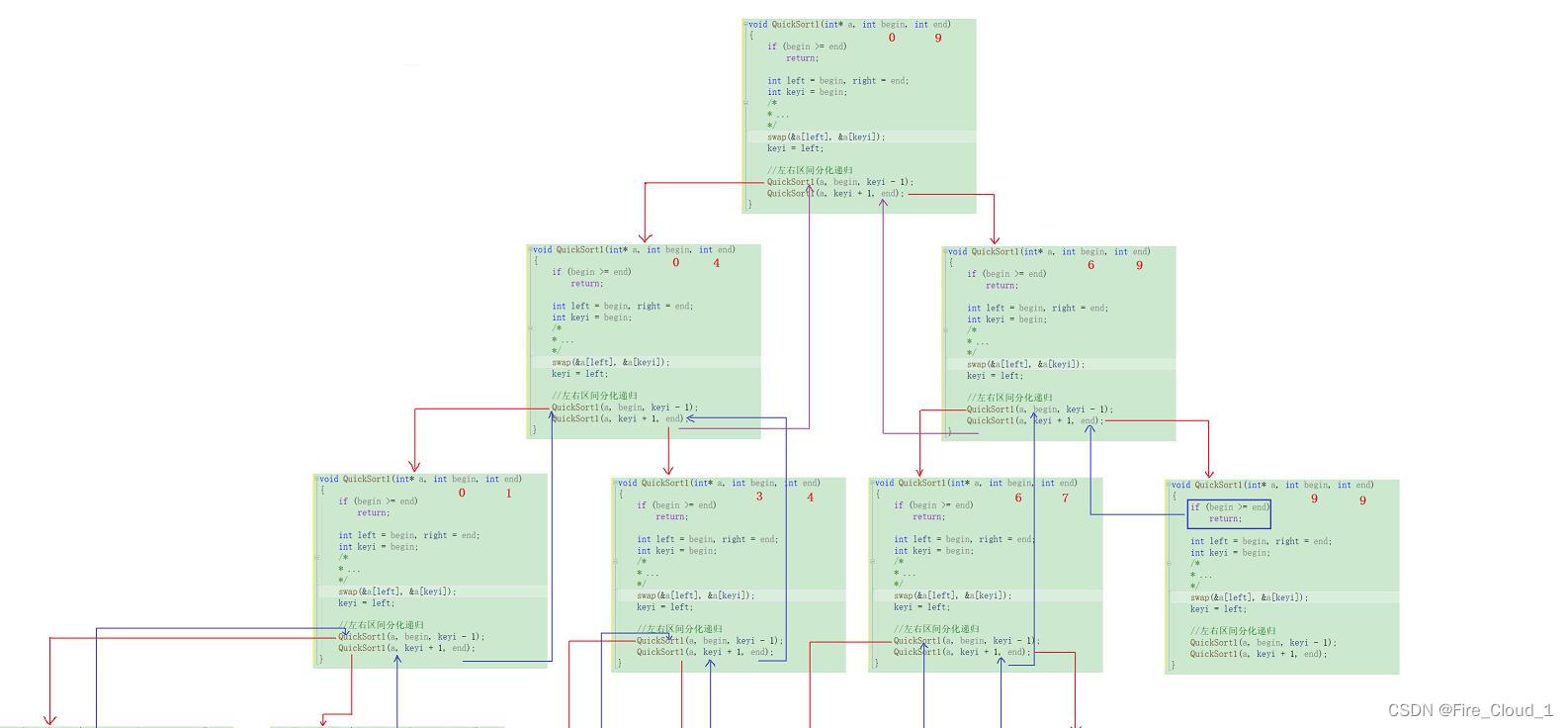The width and height of the screenshot is (1568, 728).
Task: Click 'swap(&a[left], &a[keyi]);' in the 9 9 block
Action: coord(1249,598)
